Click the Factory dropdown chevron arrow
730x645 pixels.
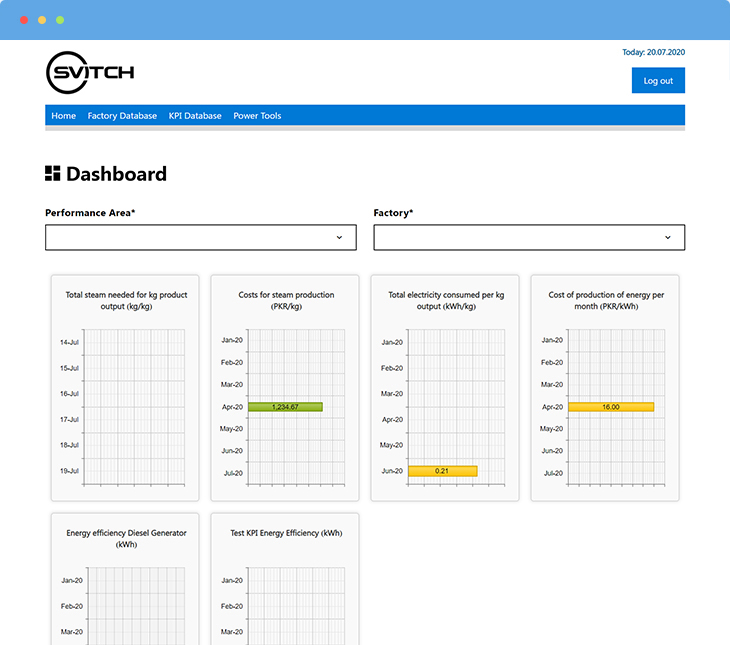point(667,237)
